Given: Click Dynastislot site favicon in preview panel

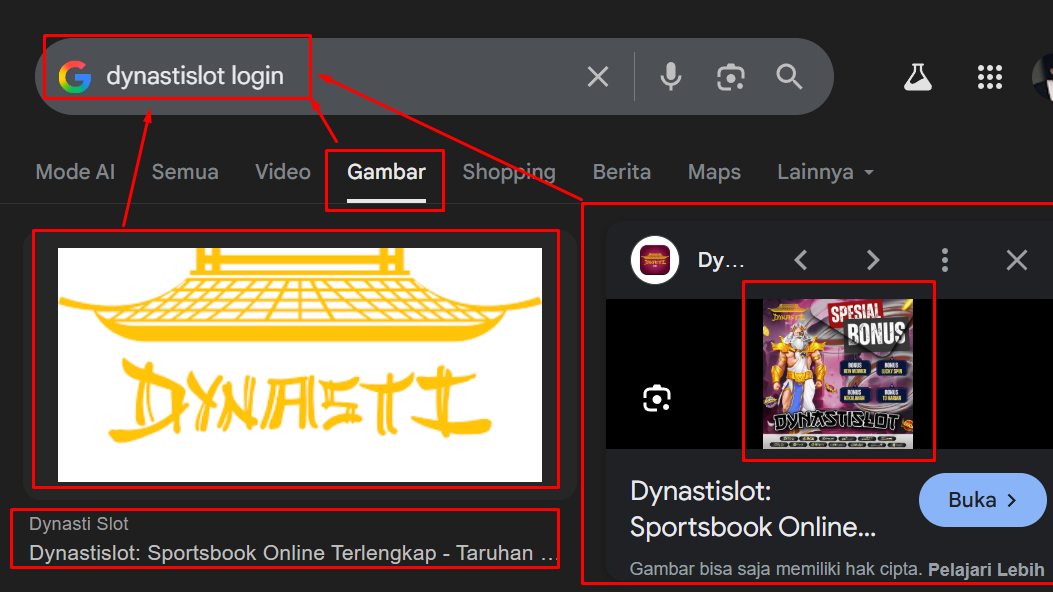Looking at the screenshot, I should pyautogui.click(x=655, y=260).
